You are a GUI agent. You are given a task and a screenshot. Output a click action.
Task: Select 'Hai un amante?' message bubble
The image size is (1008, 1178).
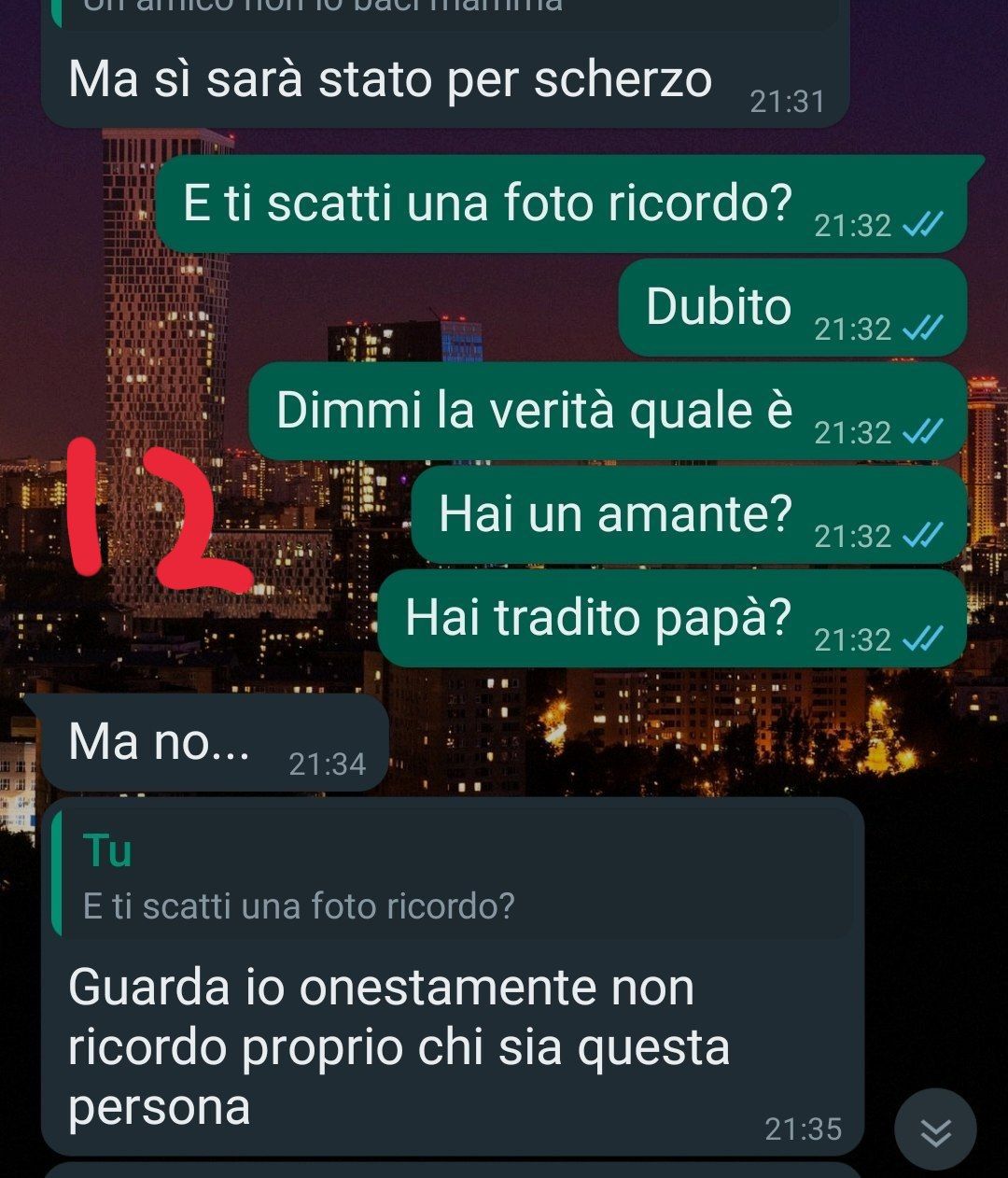(x=689, y=514)
